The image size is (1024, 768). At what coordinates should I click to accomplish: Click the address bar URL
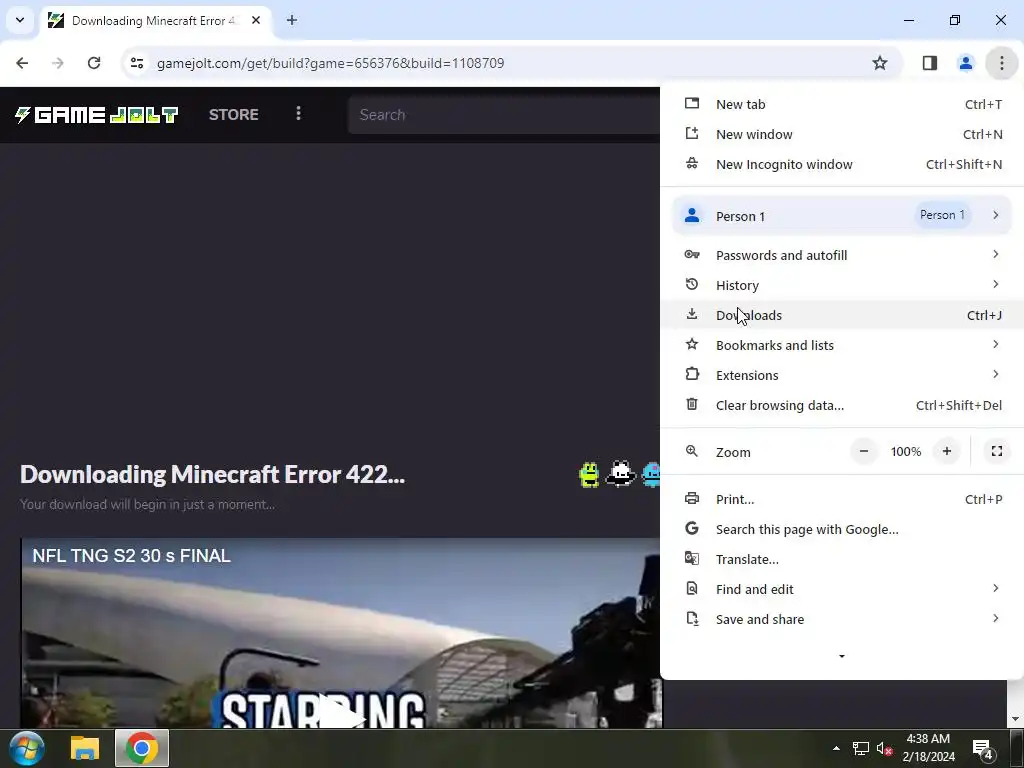(x=330, y=63)
